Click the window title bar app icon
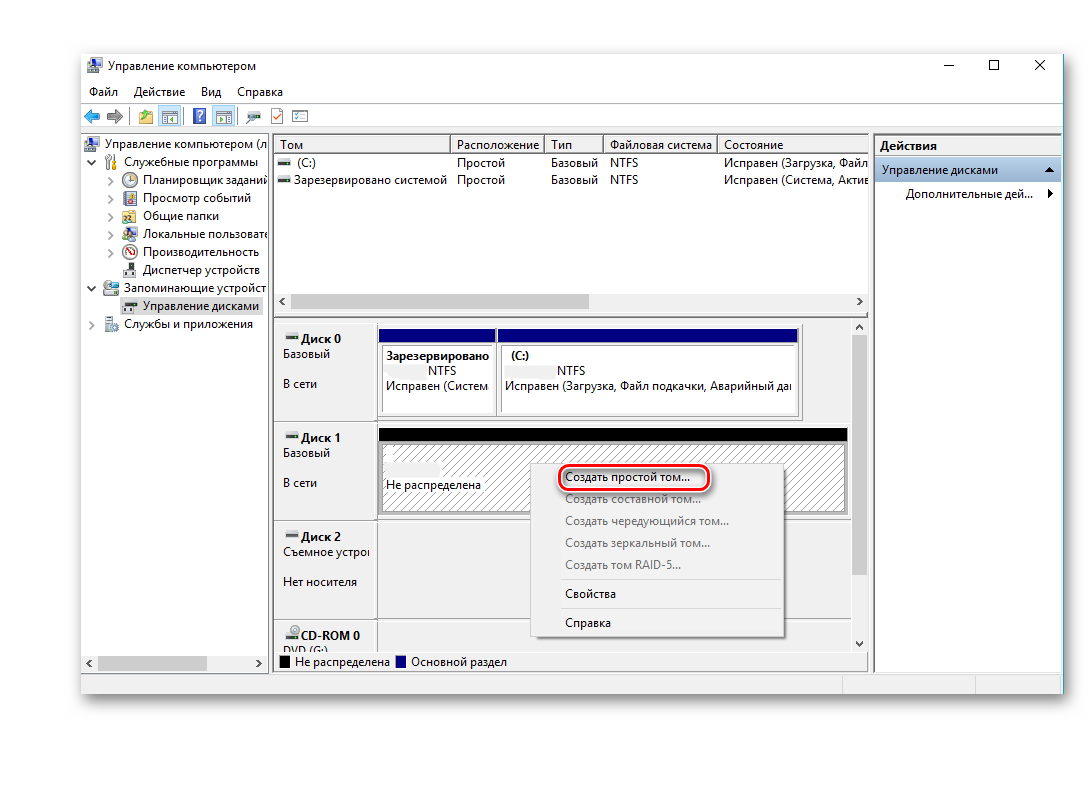This screenshot has height=802, width=1091. pyautogui.click(x=95, y=66)
